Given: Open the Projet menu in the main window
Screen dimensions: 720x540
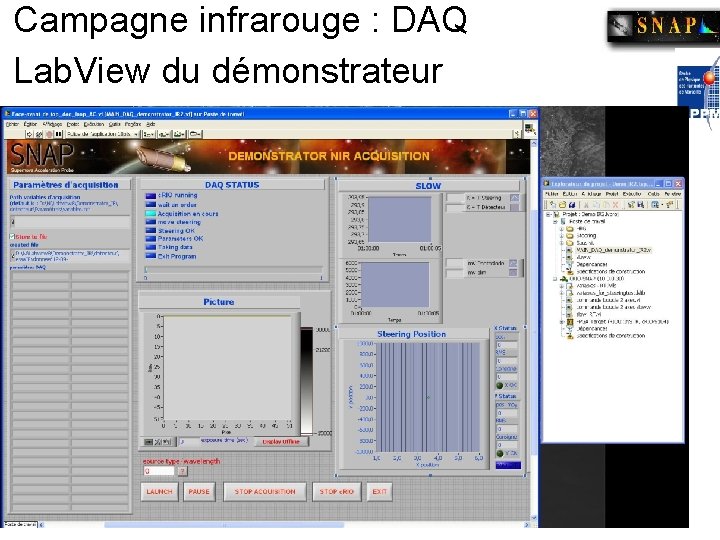Looking at the screenshot, I should click(73, 124).
